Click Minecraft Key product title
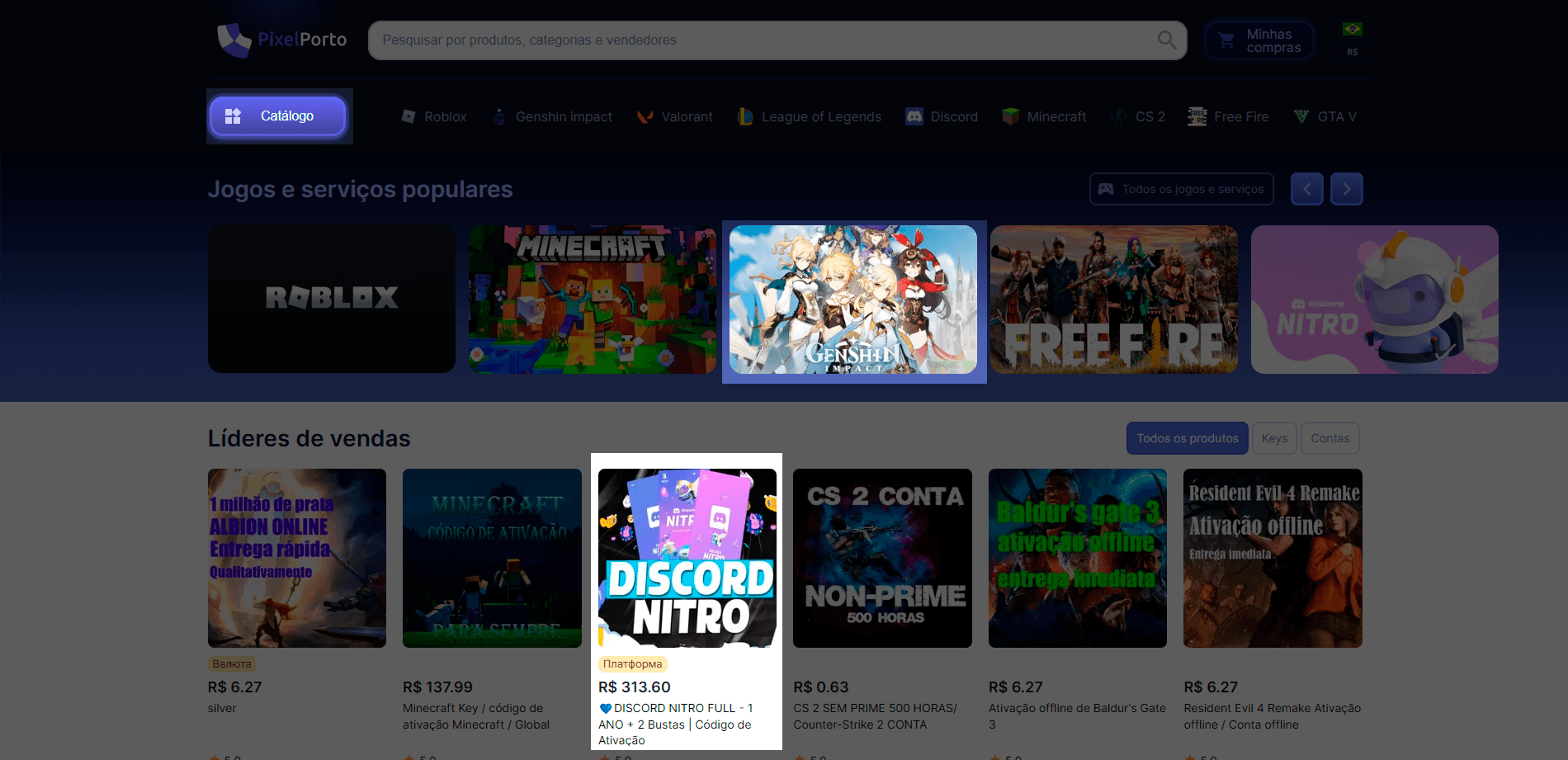This screenshot has height=760, width=1568. [476, 716]
